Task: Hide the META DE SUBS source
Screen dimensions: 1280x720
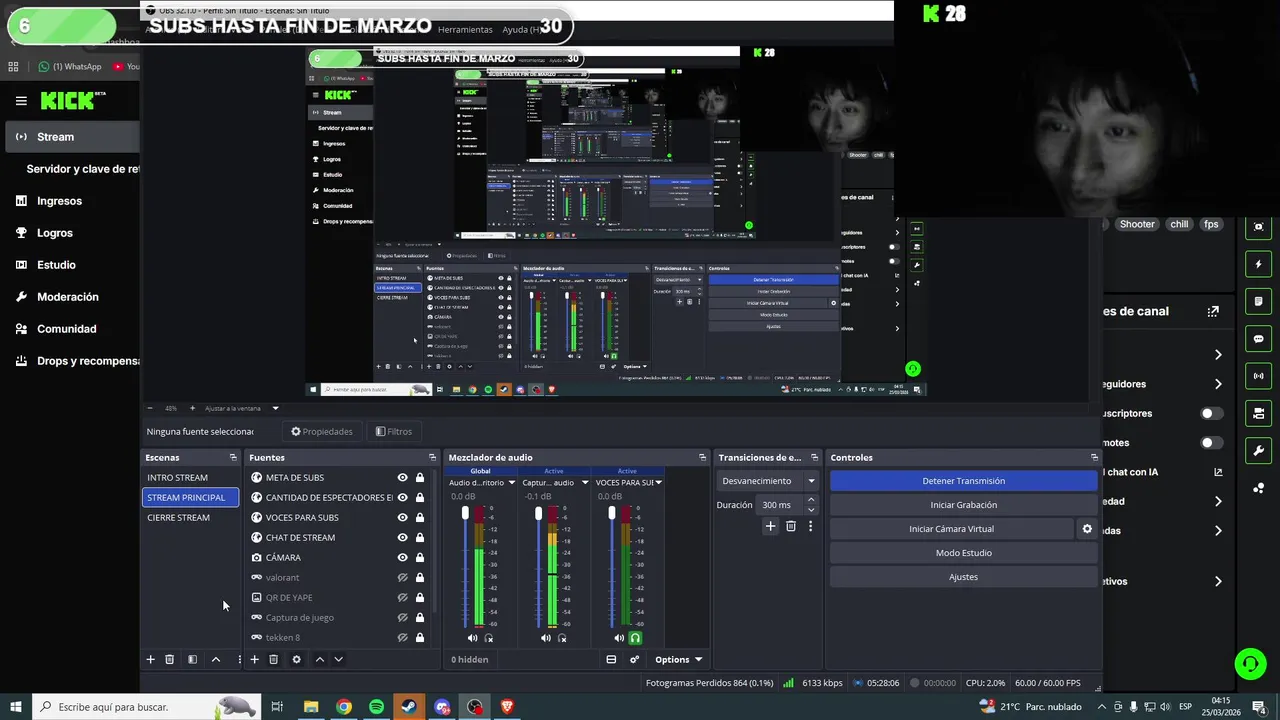Action: 402,477
